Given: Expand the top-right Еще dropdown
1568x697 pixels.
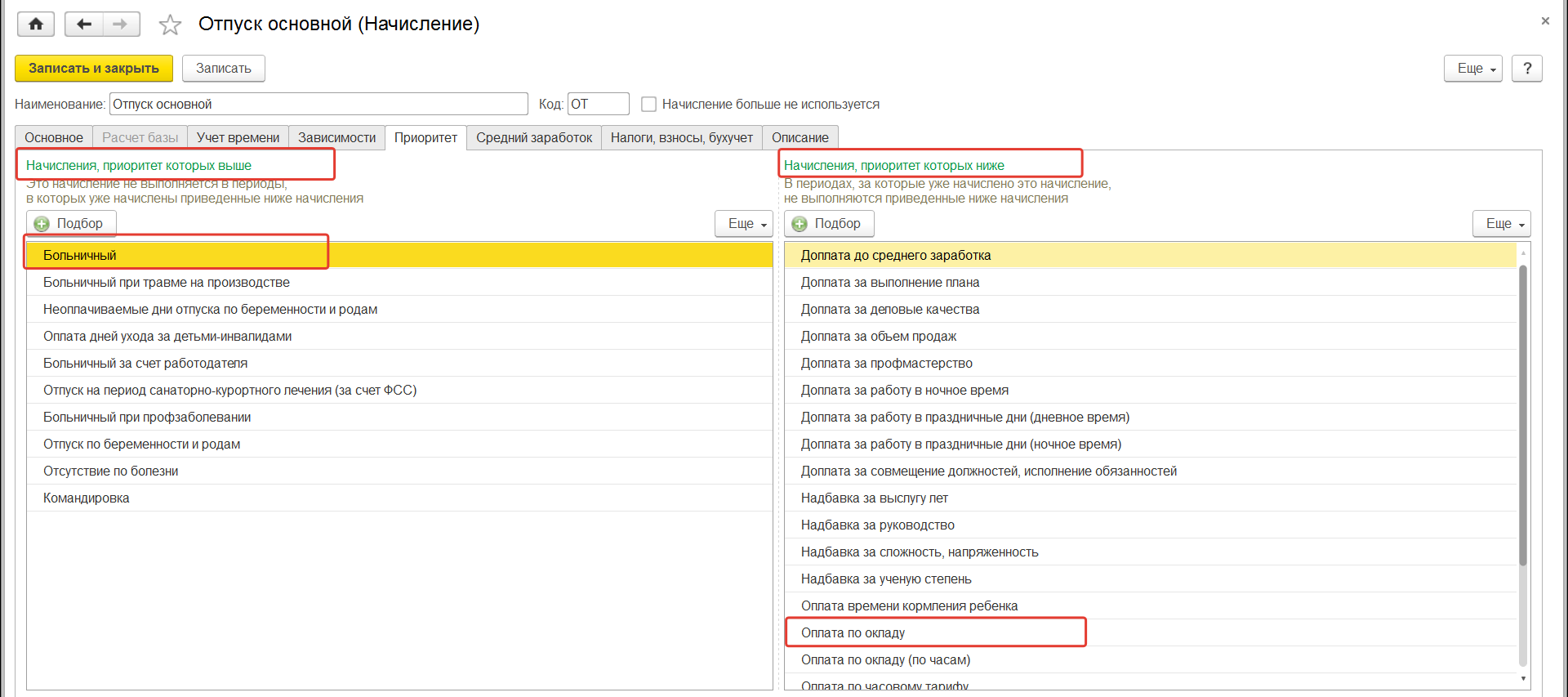Looking at the screenshot, I should [1472, 69].
